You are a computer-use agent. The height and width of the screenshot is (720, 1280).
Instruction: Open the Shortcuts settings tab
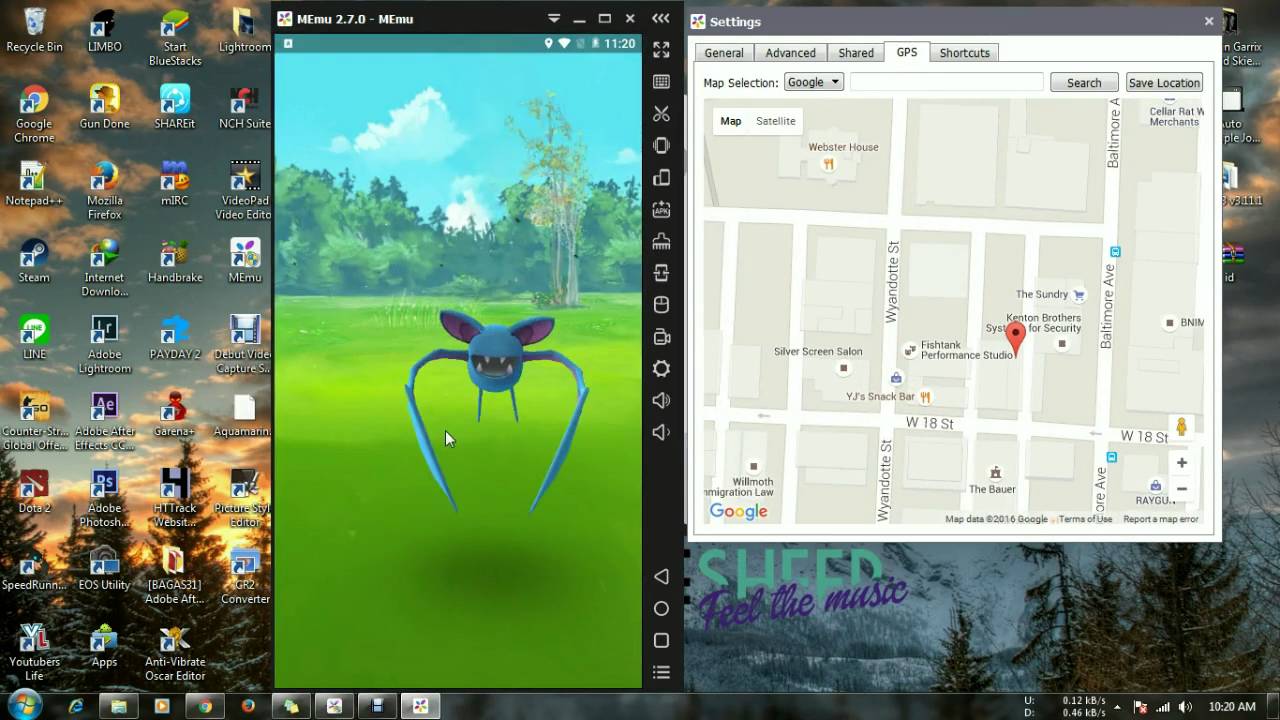[x=965, y=53]
